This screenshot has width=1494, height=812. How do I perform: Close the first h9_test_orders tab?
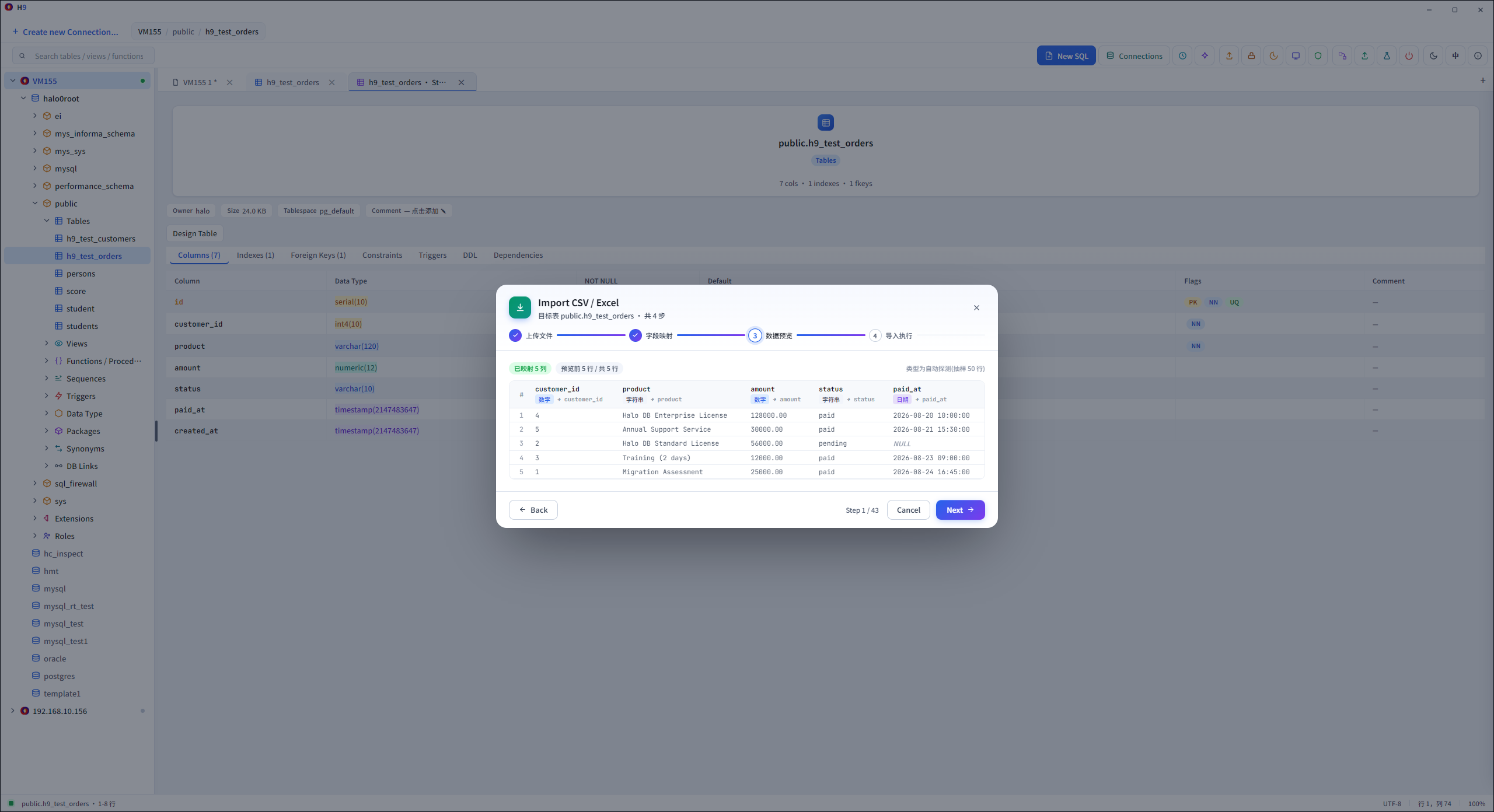coord(332,82)
